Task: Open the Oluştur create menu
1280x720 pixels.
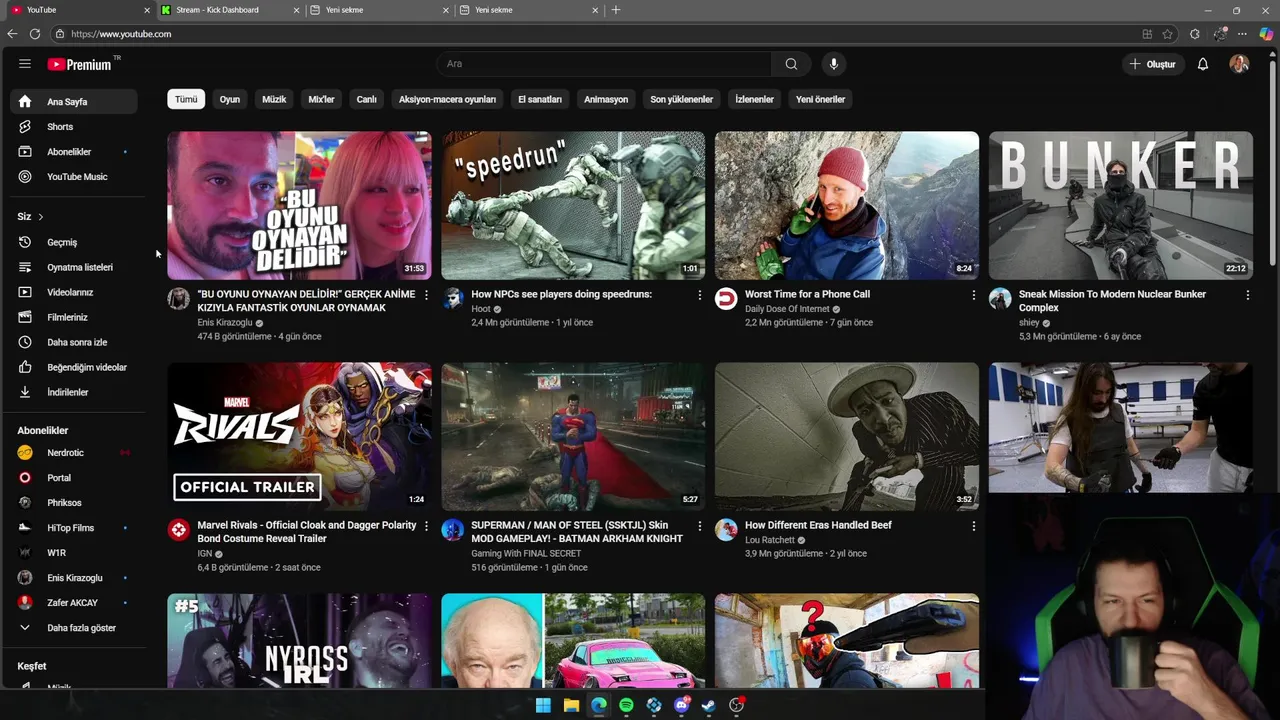Action: click(1153, 64)
